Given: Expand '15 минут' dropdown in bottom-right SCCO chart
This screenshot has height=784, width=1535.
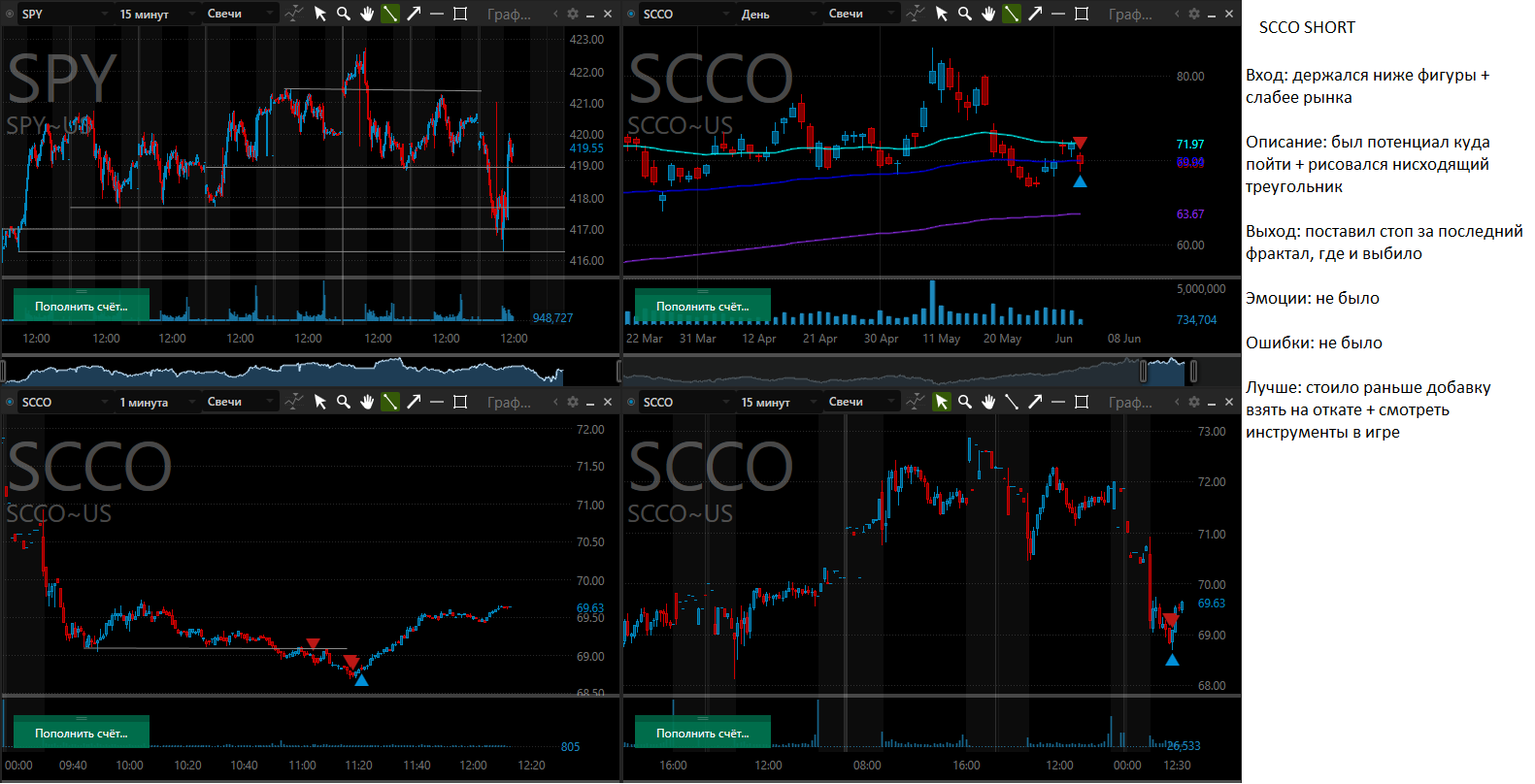Looking at the screenshot, I should tap(777, 403).
